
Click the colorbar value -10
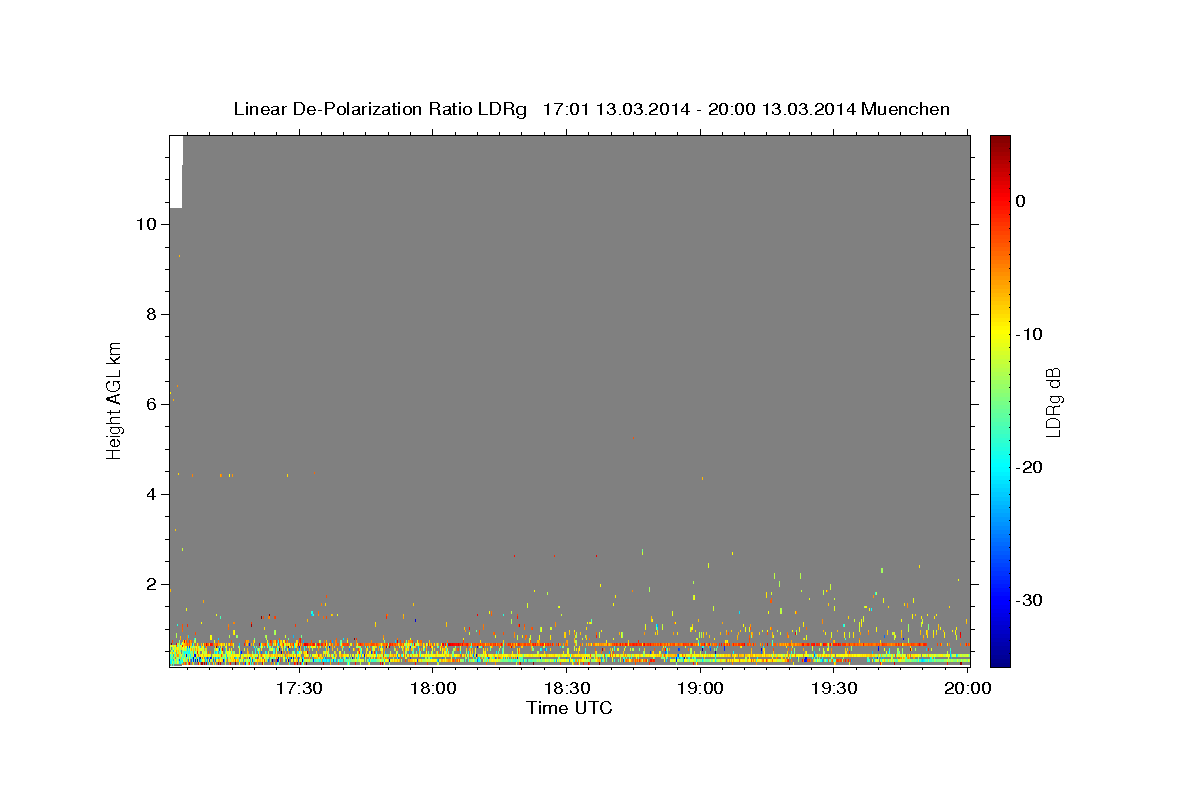click(1029, 334)
